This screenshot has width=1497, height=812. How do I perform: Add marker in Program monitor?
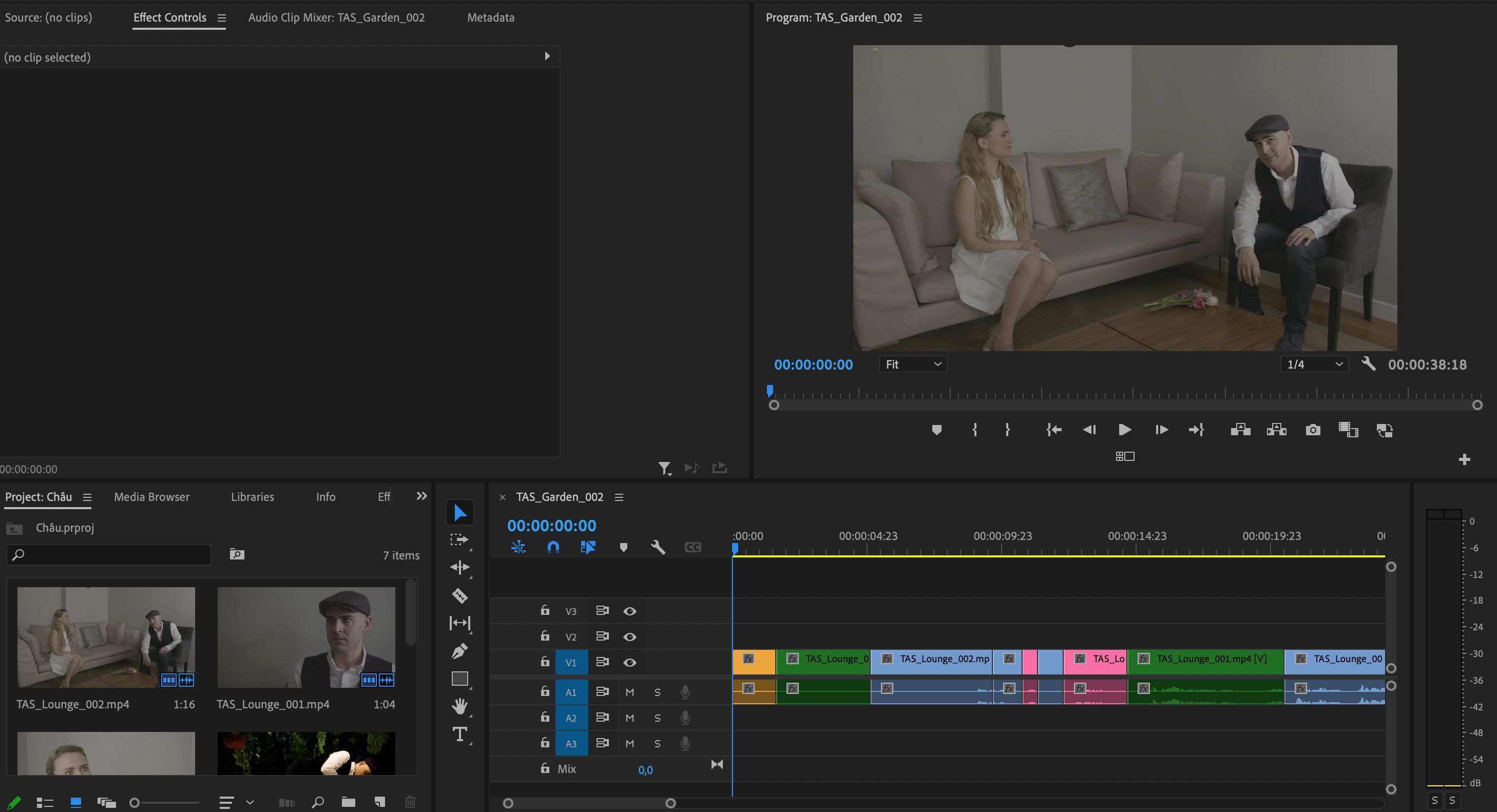point(936,430)
